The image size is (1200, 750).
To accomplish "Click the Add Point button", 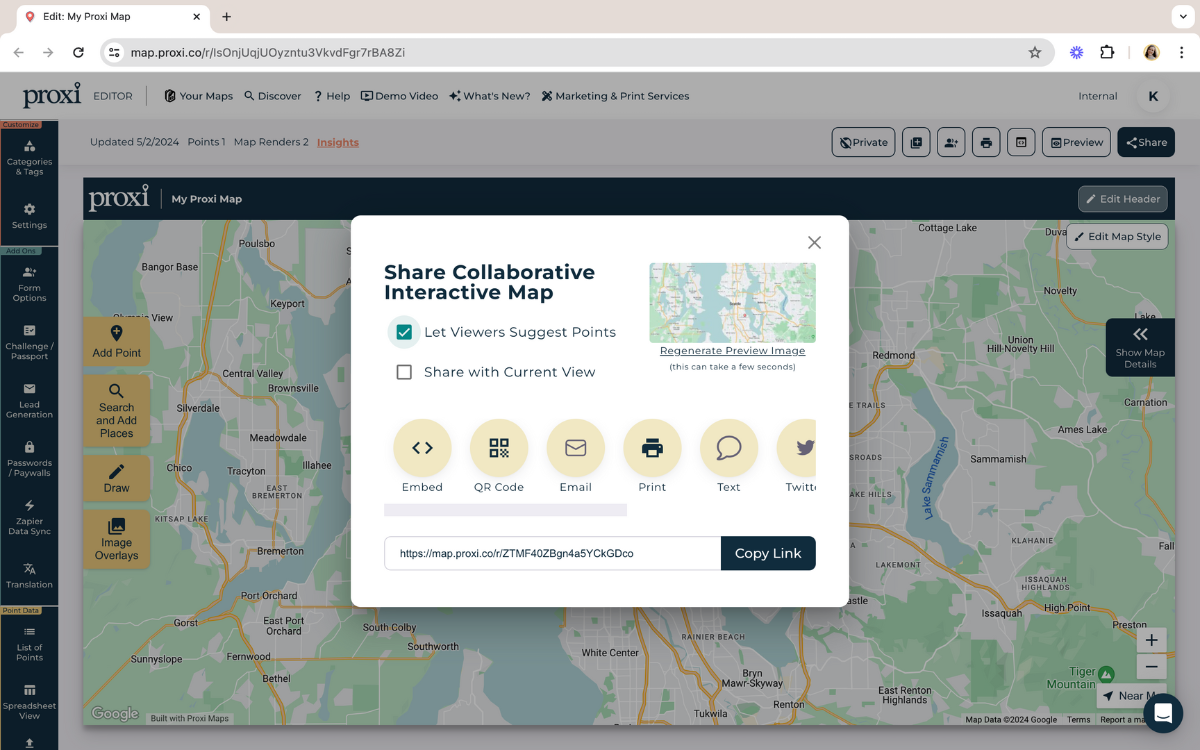I will (x=116, y=342).
